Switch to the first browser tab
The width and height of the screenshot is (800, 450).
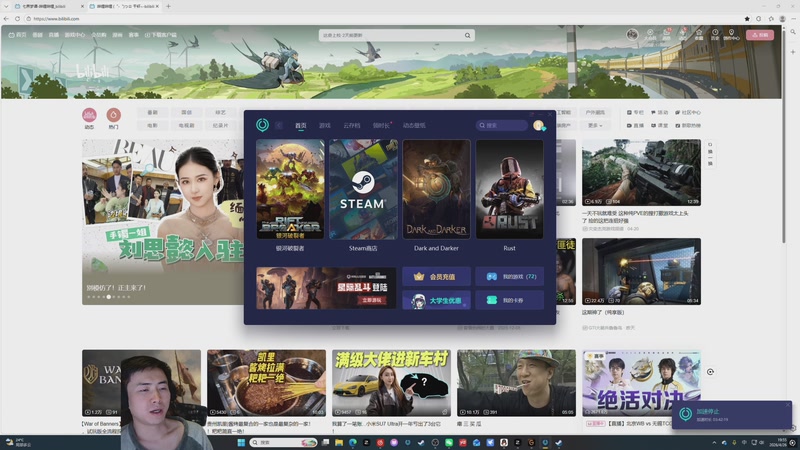pyautogui.click(x=47, y=6)
